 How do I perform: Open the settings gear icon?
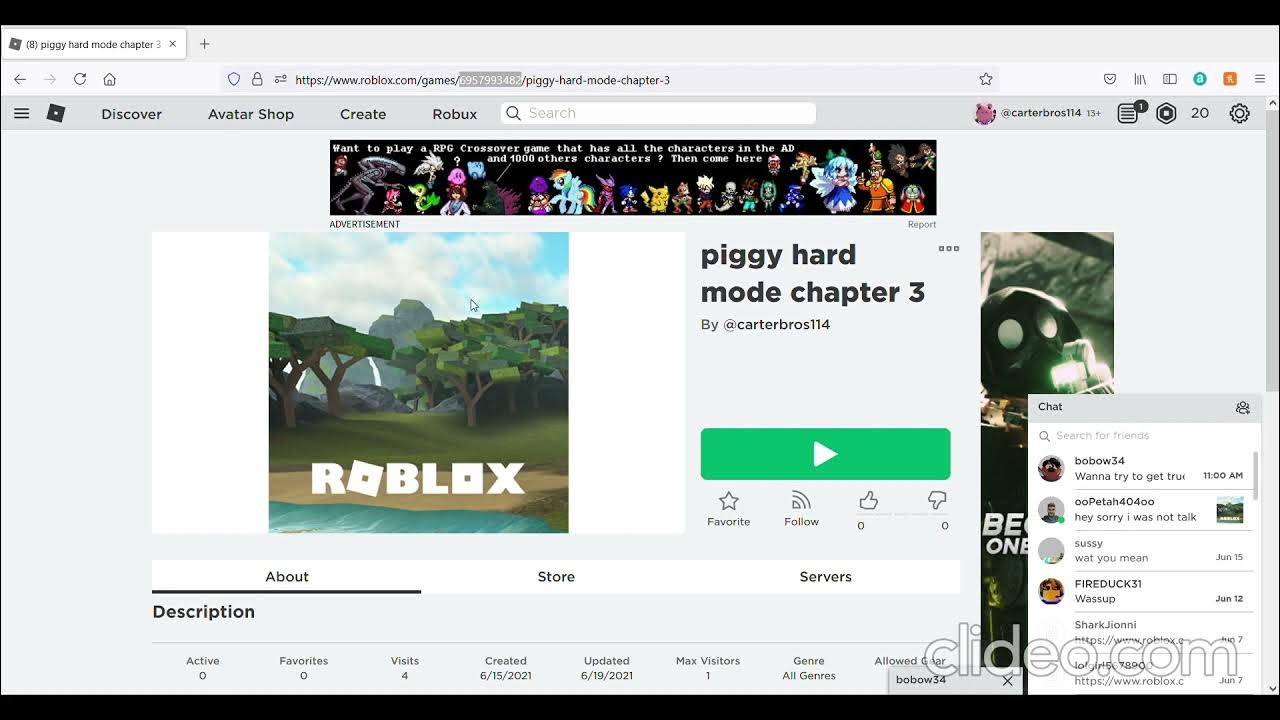click(1239, 113)
